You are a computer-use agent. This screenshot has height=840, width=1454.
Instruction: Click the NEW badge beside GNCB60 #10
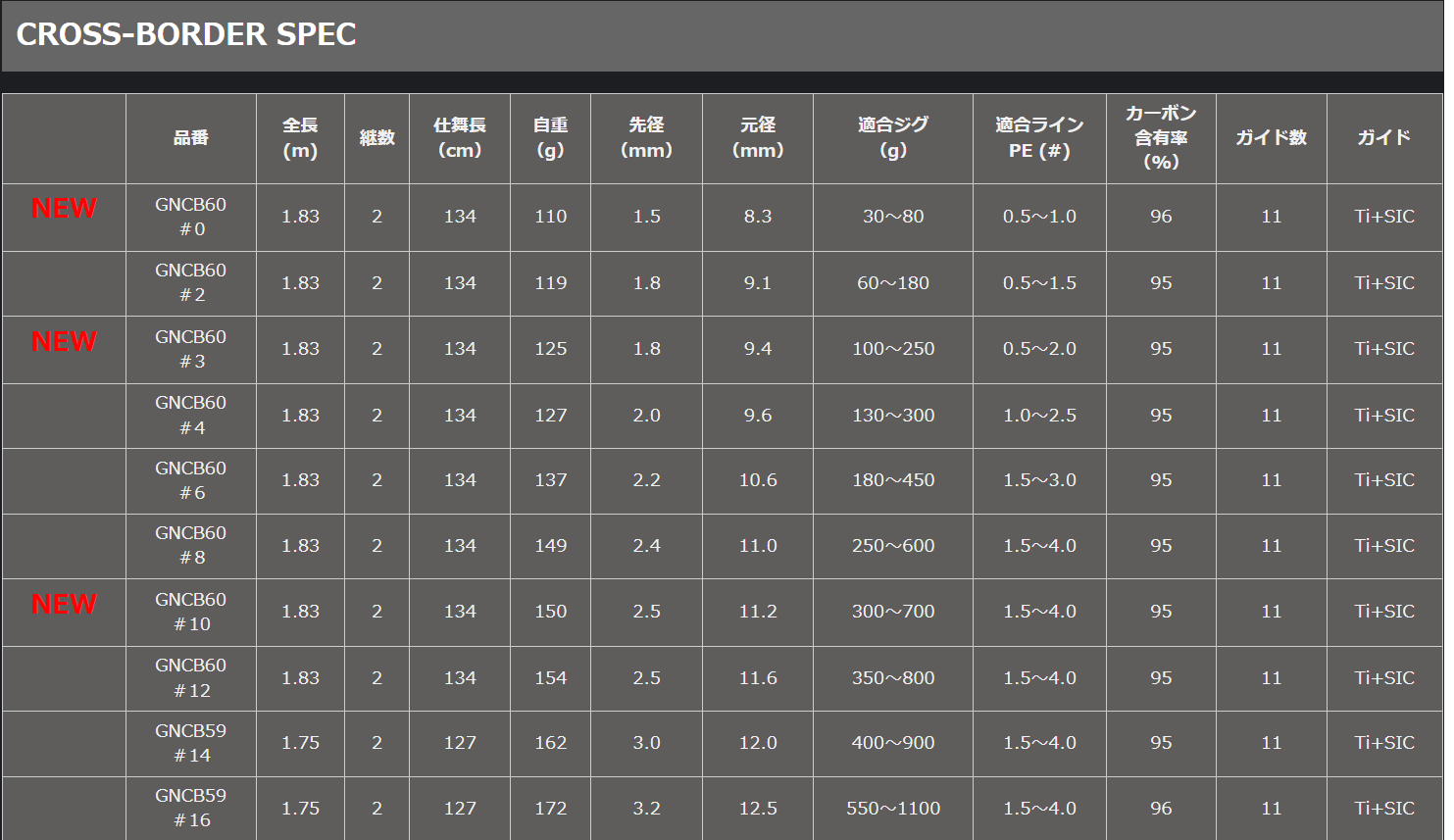tap(65, 604)
